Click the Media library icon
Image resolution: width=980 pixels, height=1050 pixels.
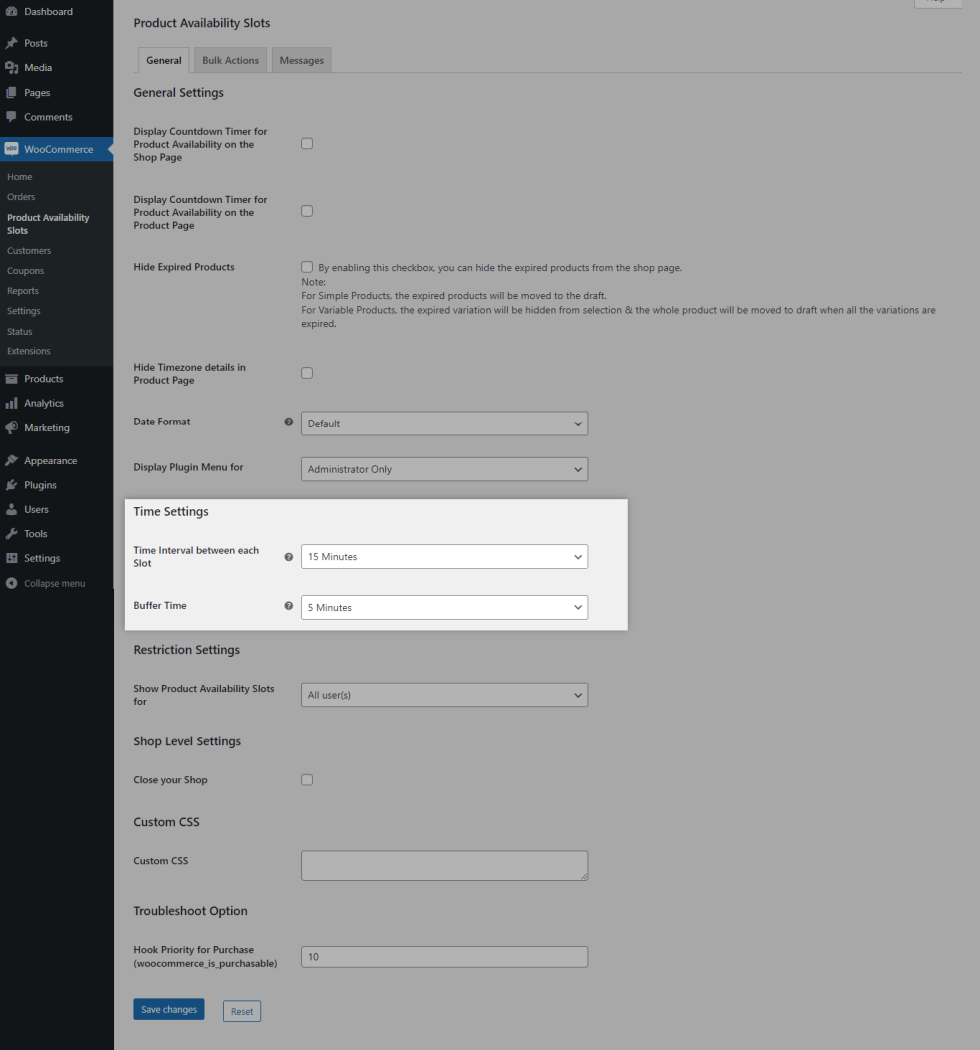11,68
